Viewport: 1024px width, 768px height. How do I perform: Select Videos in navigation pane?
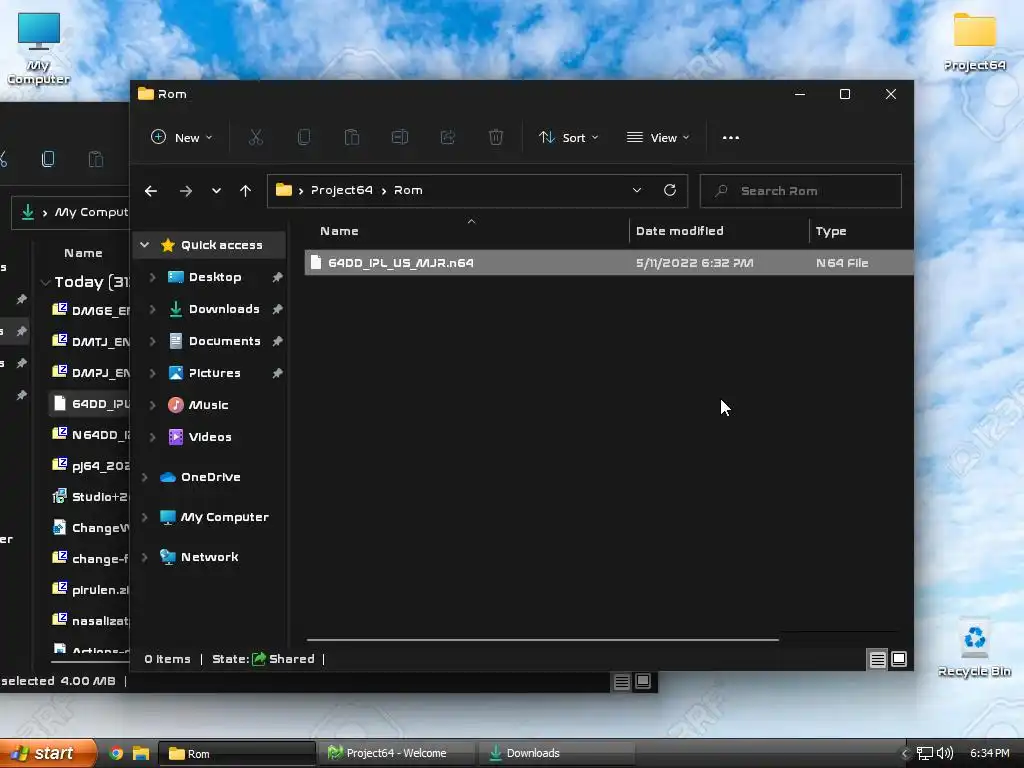click(x=210, y=437)
